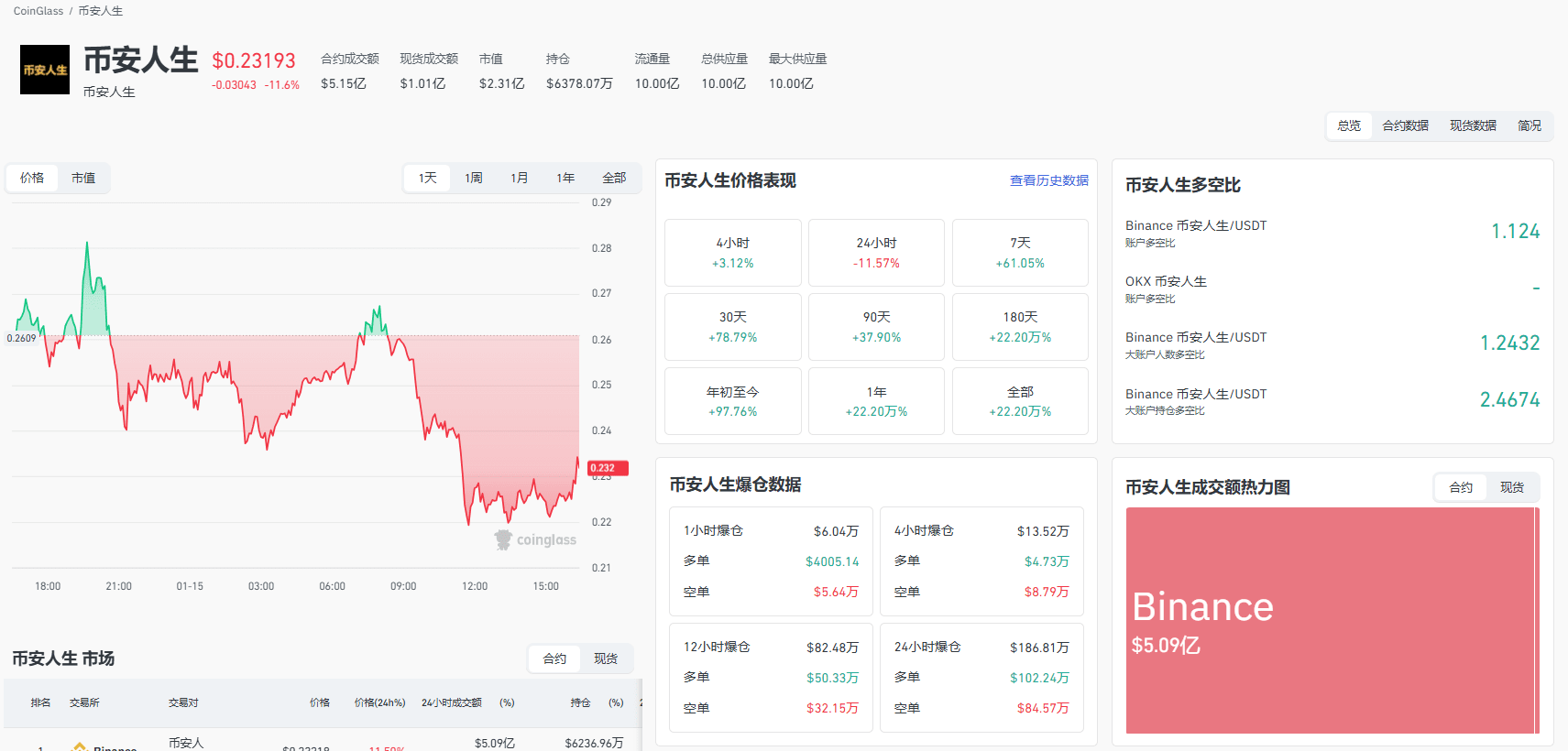Click the 4小时 price performance card
The image size is (1568, 751).
[733, 253]
